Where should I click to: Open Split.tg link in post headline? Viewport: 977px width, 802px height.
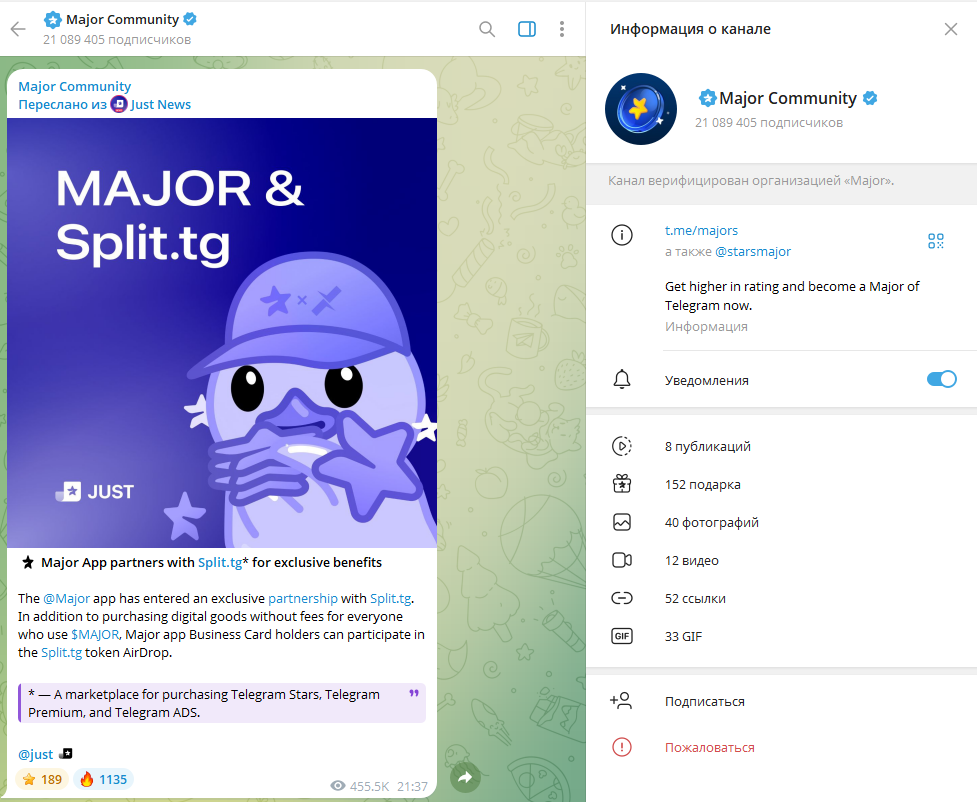(220, 562)
